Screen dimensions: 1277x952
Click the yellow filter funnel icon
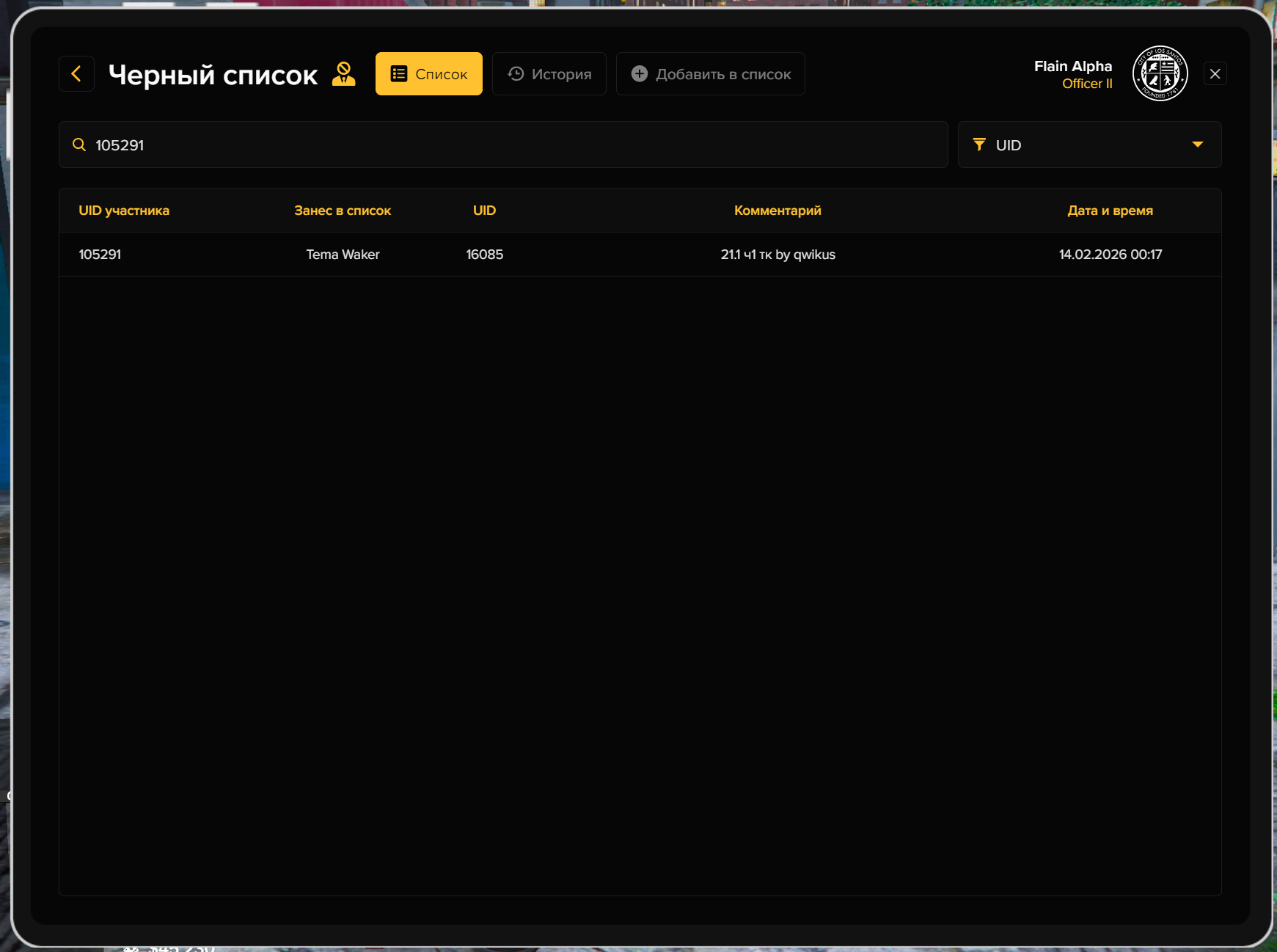(979, 144)
